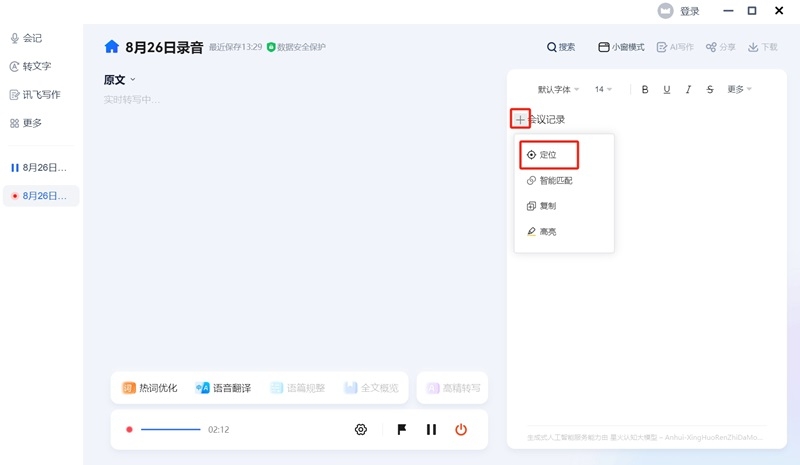The image size is (800, 465).
Task: Click the recording progress bar
Action: (x=170, y=429)
